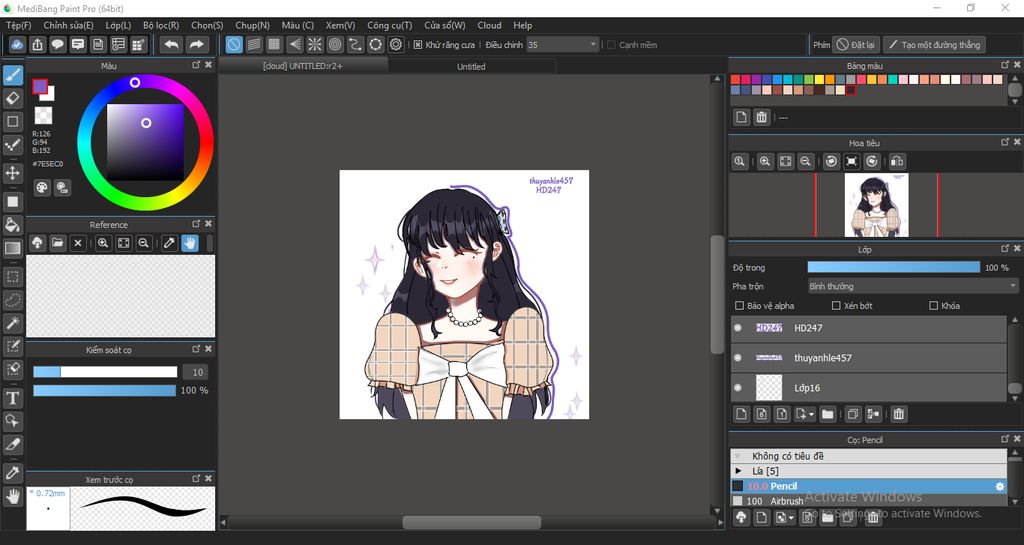Open the Help menu
The image size is (1024, 545).
coord(522,25)
